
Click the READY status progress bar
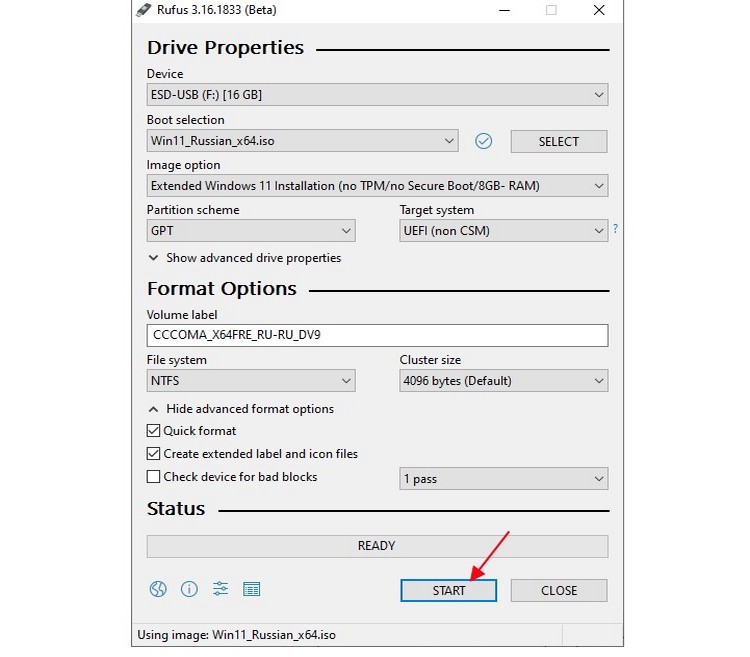pos(377,546)
